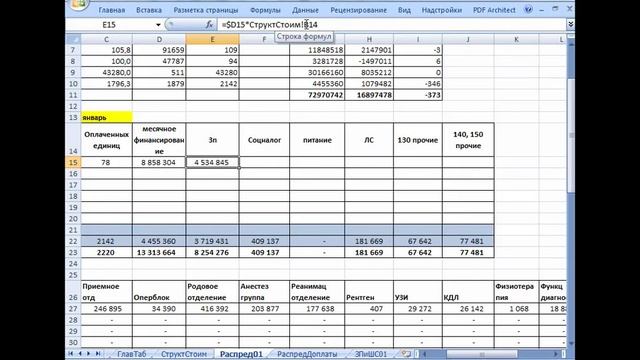Screen dimensions: 640x360
Task: Click bold total cell 16897478
Action: tap(369, 95)
